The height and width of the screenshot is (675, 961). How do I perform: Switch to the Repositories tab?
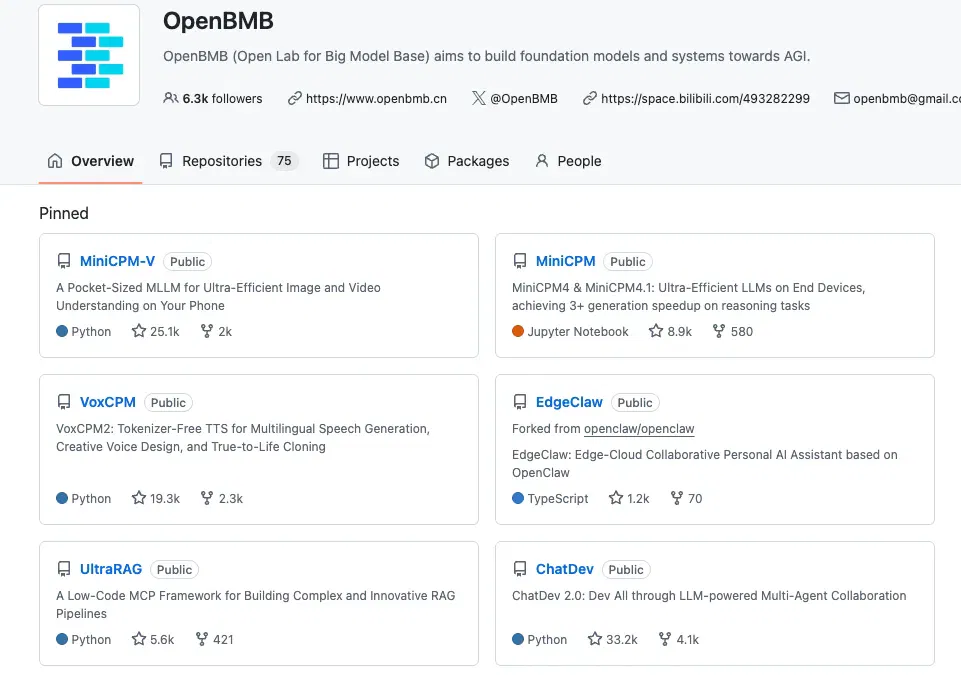coord(228,161)
